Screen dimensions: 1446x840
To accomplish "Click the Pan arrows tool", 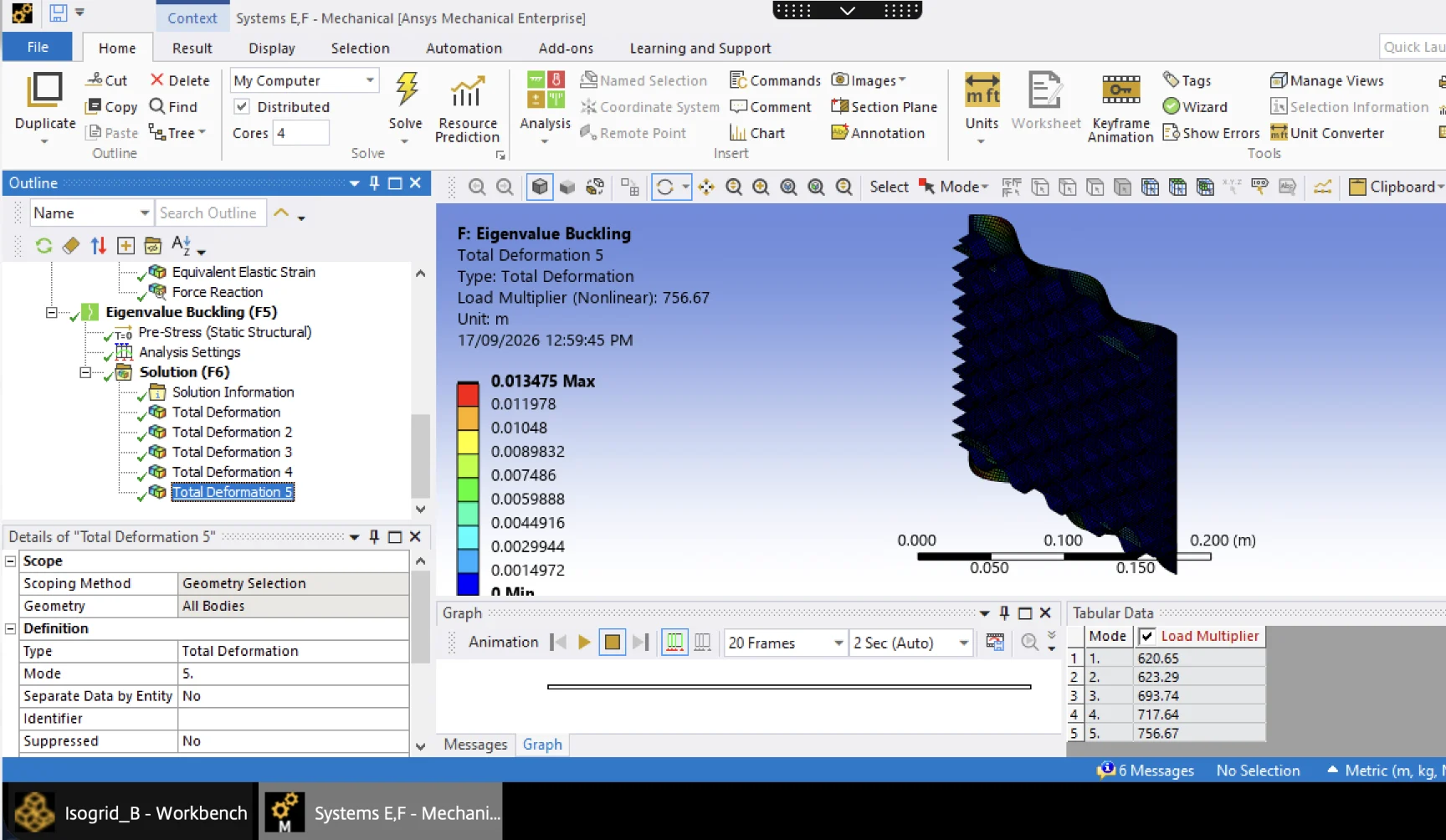I will (706, 187).
